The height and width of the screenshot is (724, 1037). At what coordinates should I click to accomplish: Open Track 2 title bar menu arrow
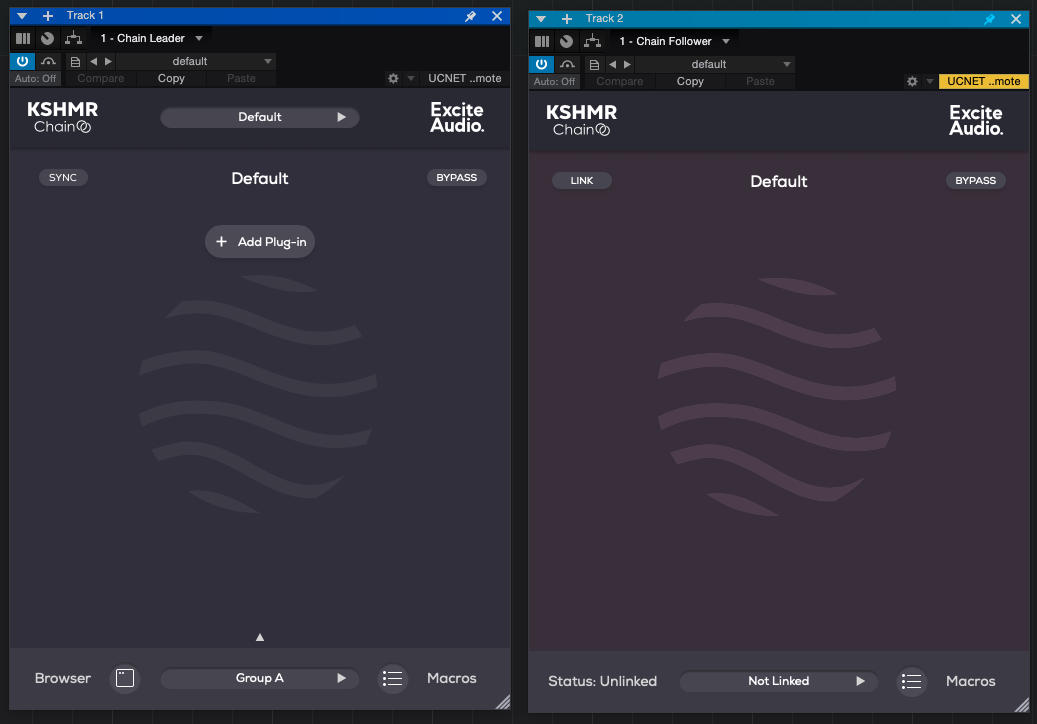coord(541,19)
